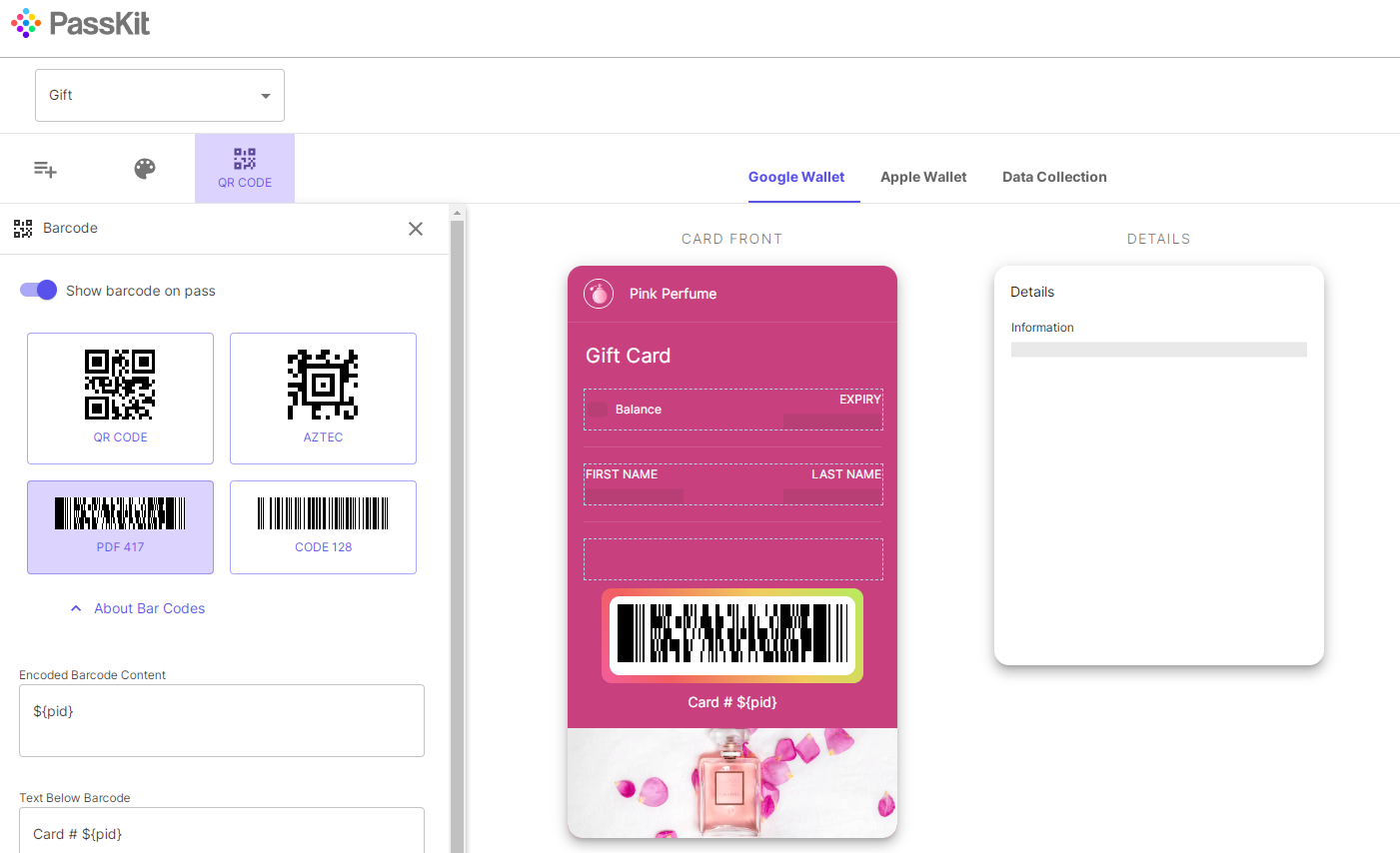This screenshot has height=853, width=1400.
Task: Click the Encoded Barcode Content field
Action: point(222,720)
